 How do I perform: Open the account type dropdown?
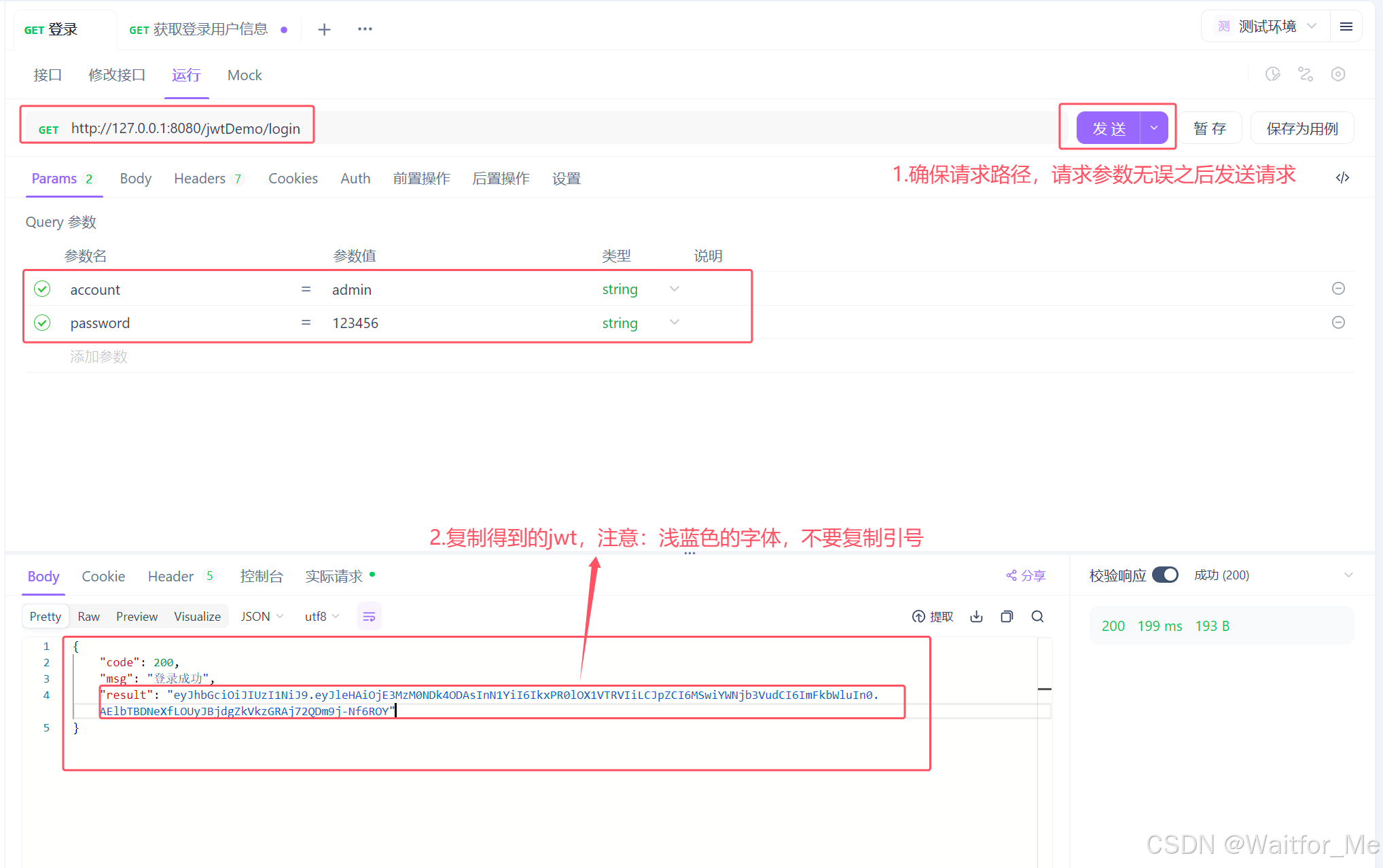674,289
